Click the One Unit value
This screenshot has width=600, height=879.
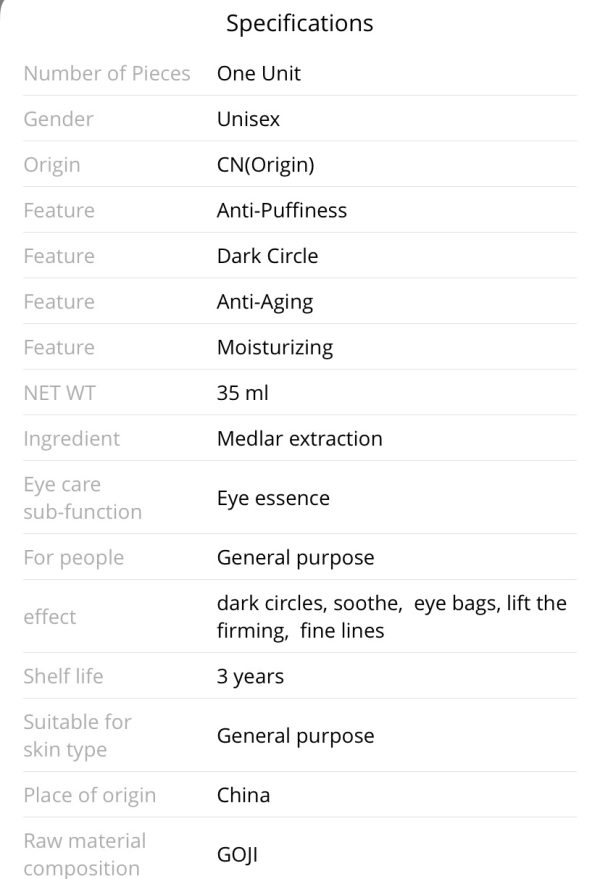point(259,73)
